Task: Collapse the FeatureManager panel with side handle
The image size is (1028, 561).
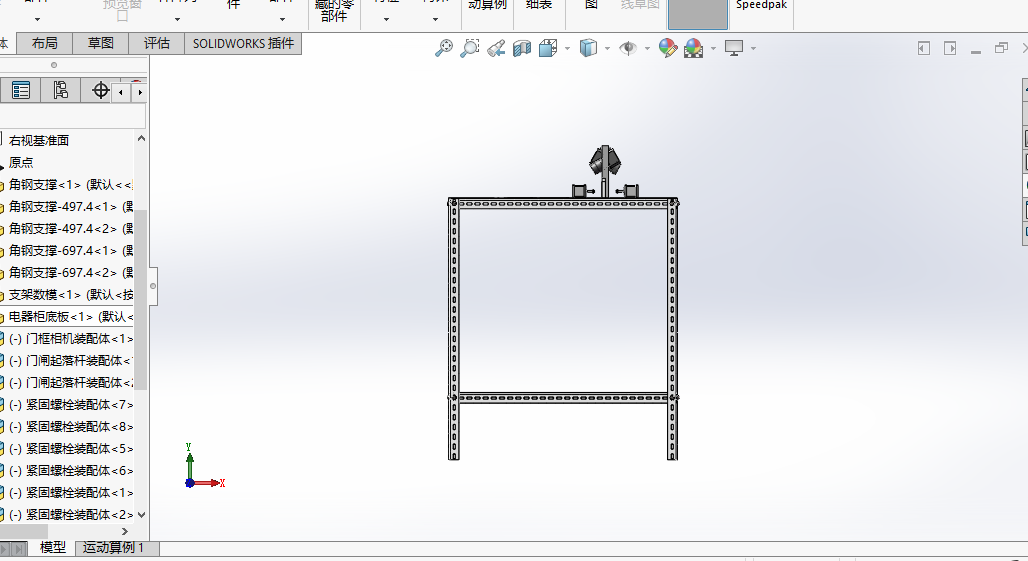Action: [x=153, y=286]
